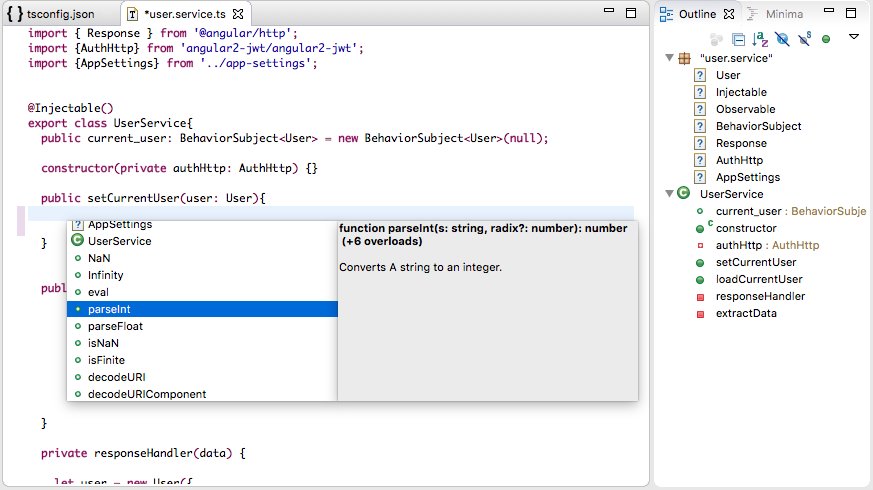Select constructor in Outline tree
Viewport: 873px width, 490px height.
(x=746, y=228)
